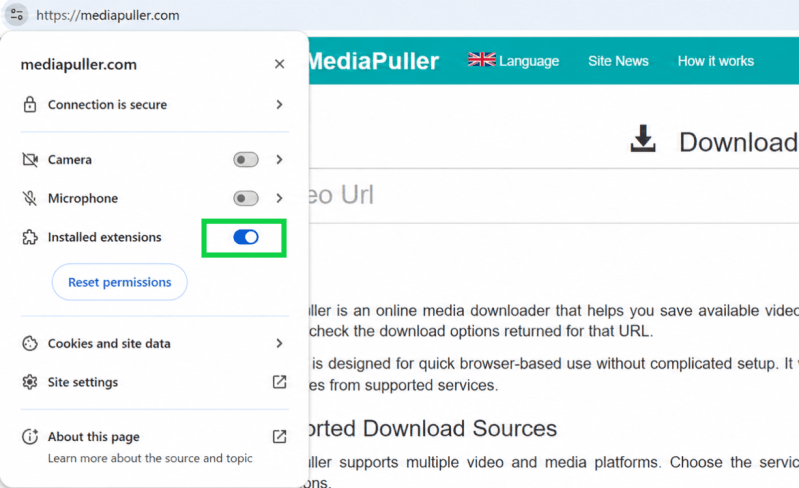Click the site information icon in address bar
The image size is (799, 488).
17,14
